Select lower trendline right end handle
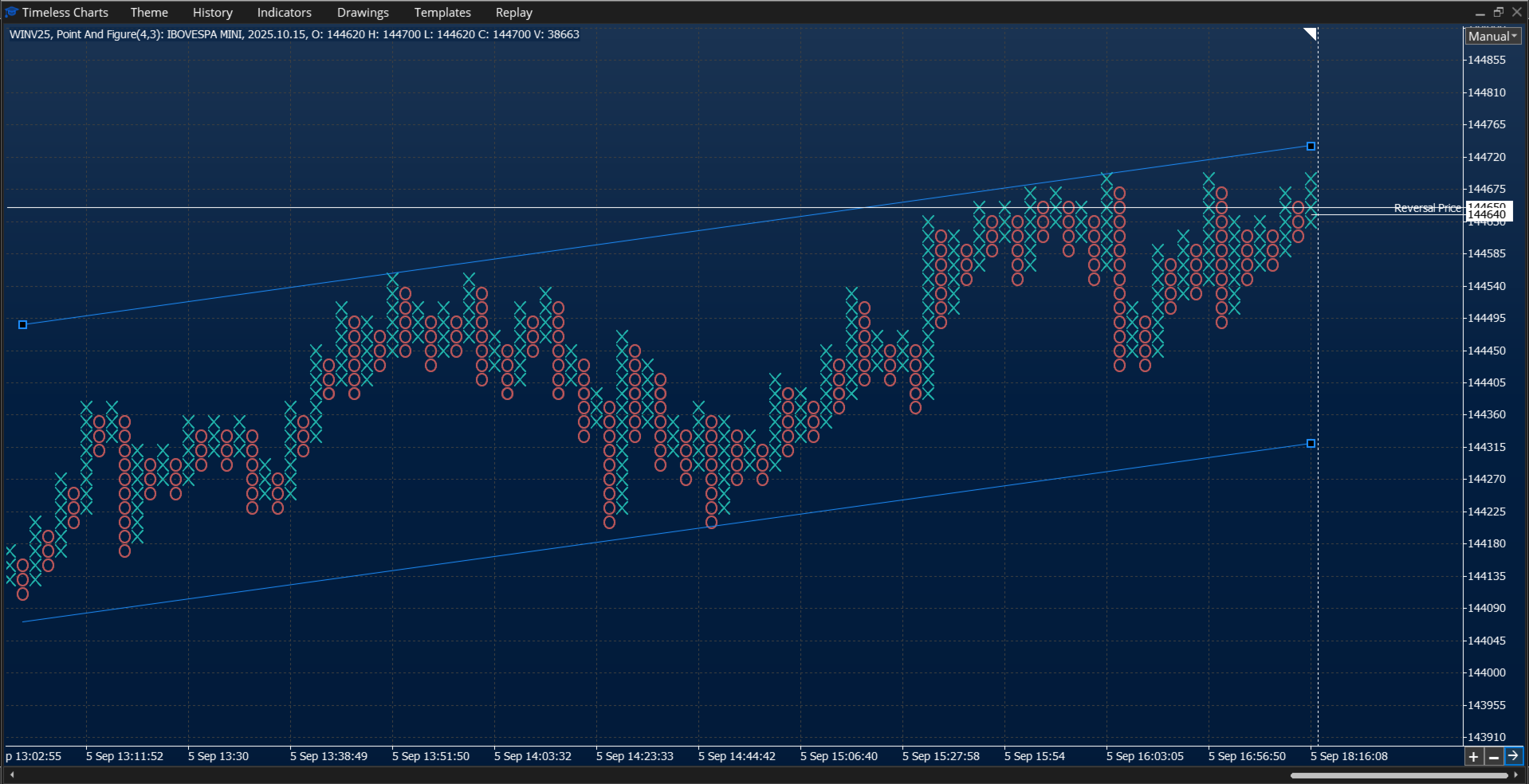 click(1311, 444)
